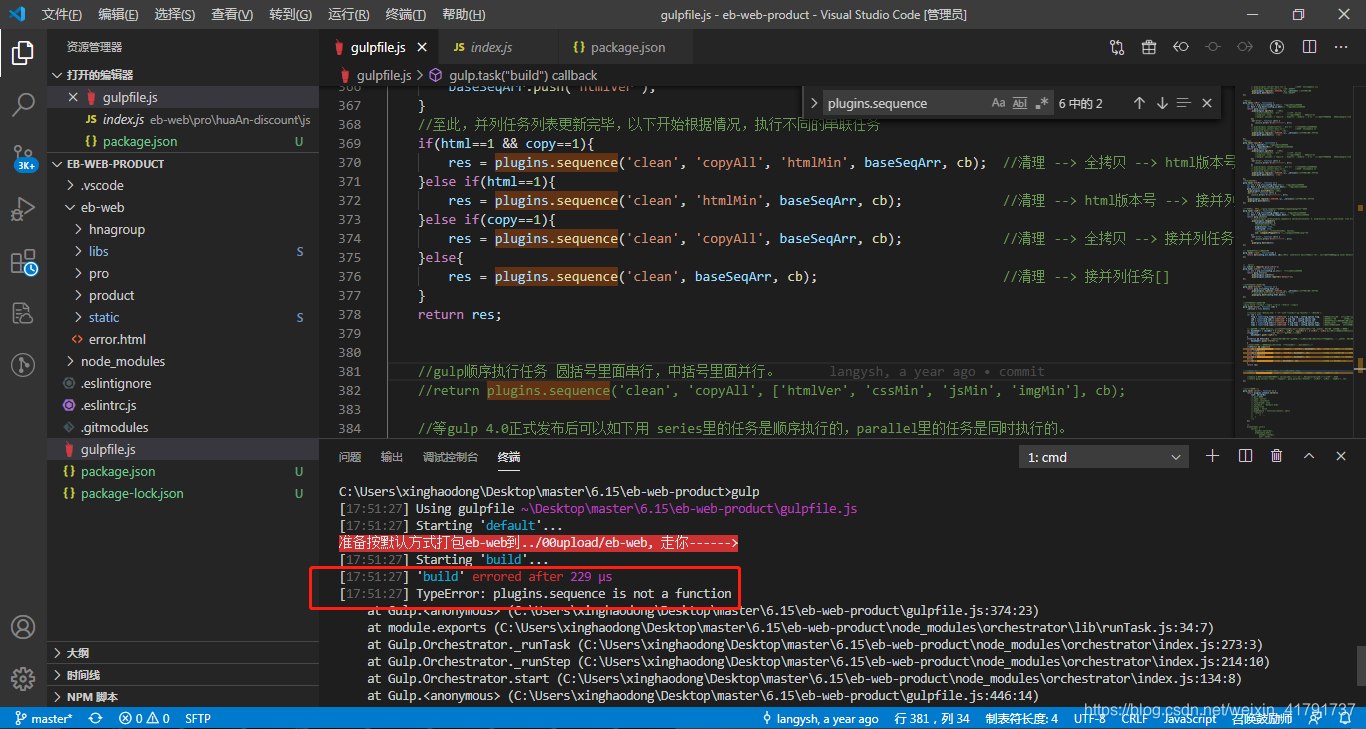Open the GitLens icon in activity bar

pyautogui.click(x=23, y=365)
